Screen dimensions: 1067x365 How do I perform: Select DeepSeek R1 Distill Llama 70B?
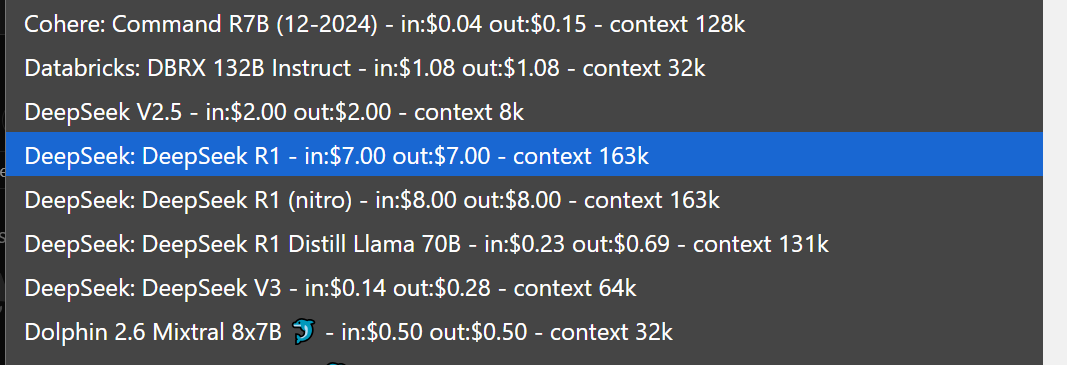pos(524,243)
